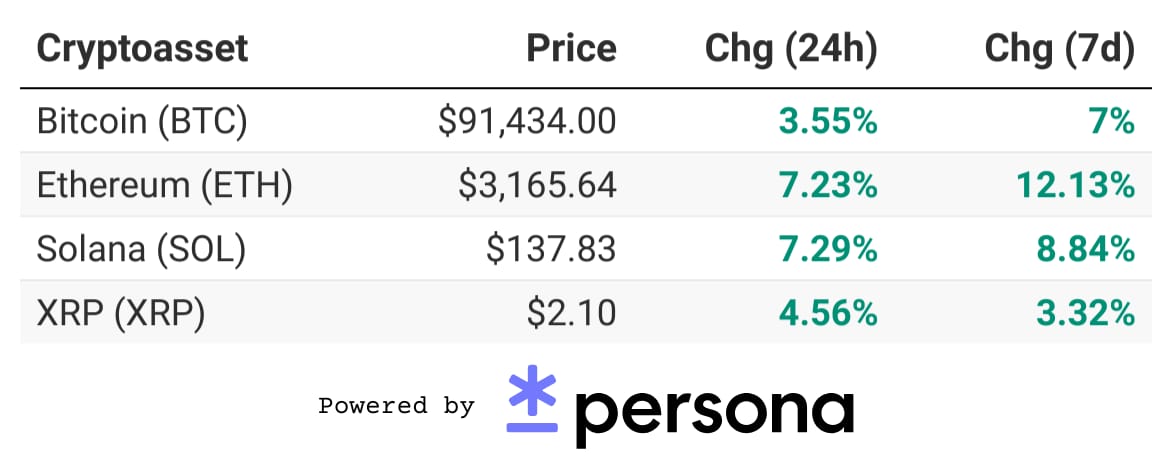The width and height of the screenshot is (1172, 460).
Task: Click the XRP price $2.10
Action: coord(572,313)
